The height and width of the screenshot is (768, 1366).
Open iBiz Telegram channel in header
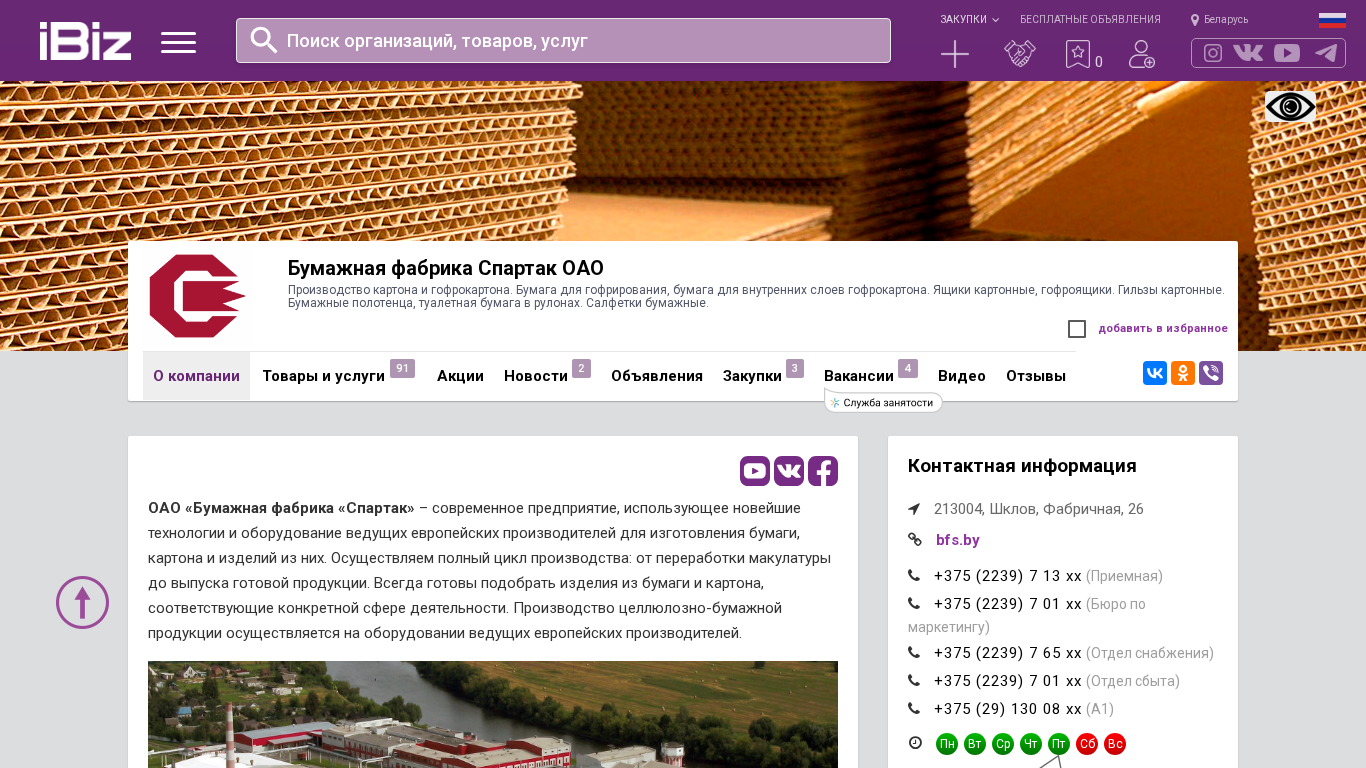pyautogui.click(x=1326, y=53)
